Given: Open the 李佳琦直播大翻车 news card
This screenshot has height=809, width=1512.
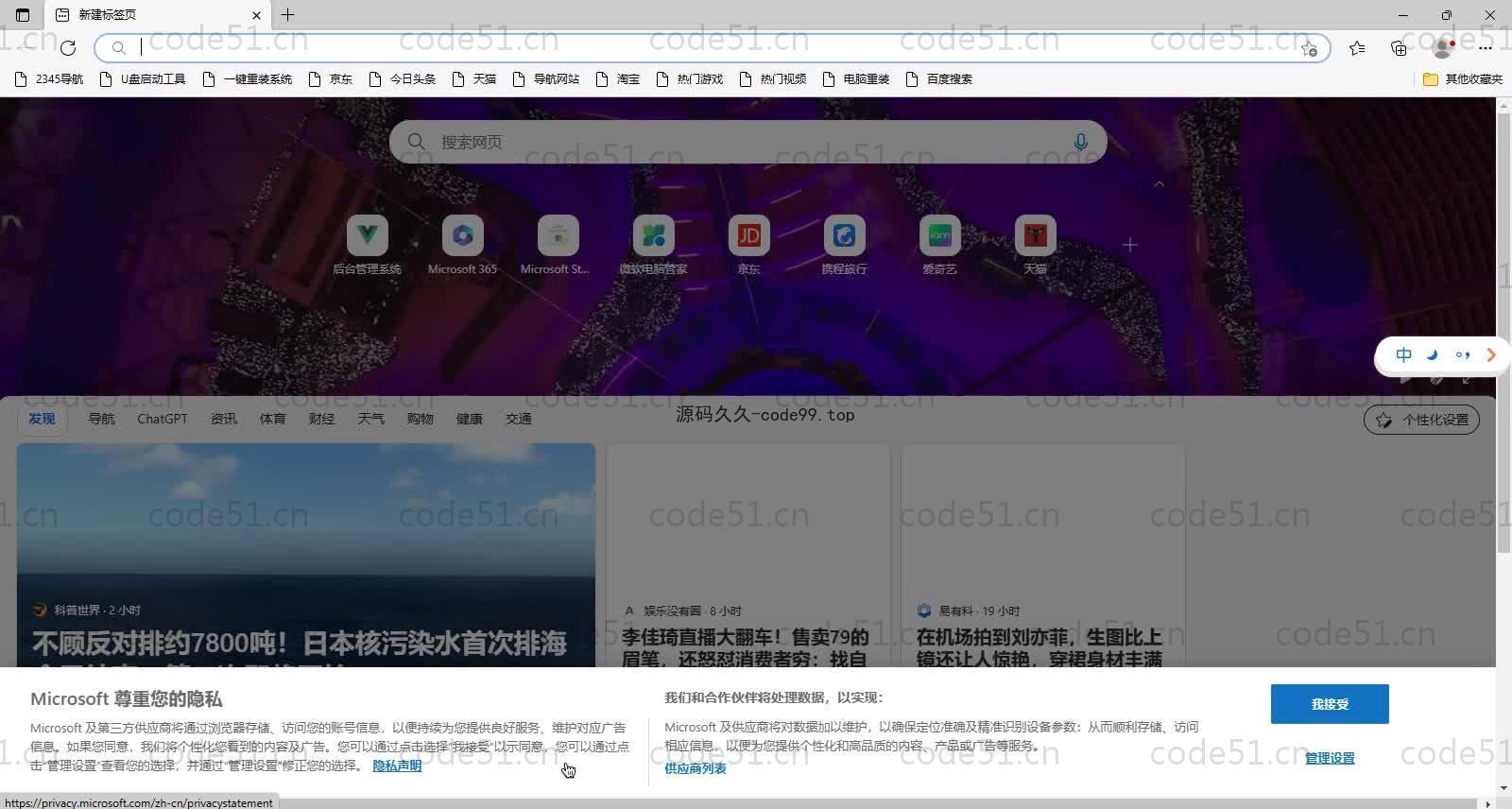Looking at the screenshot, I should (748, 555).
